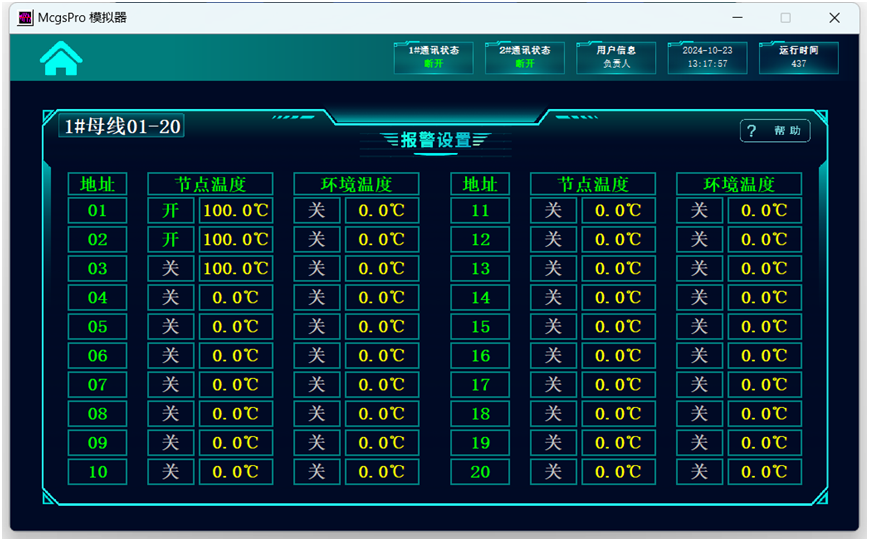Toggle ambient temperature alarm for address 18

(699, 414)
